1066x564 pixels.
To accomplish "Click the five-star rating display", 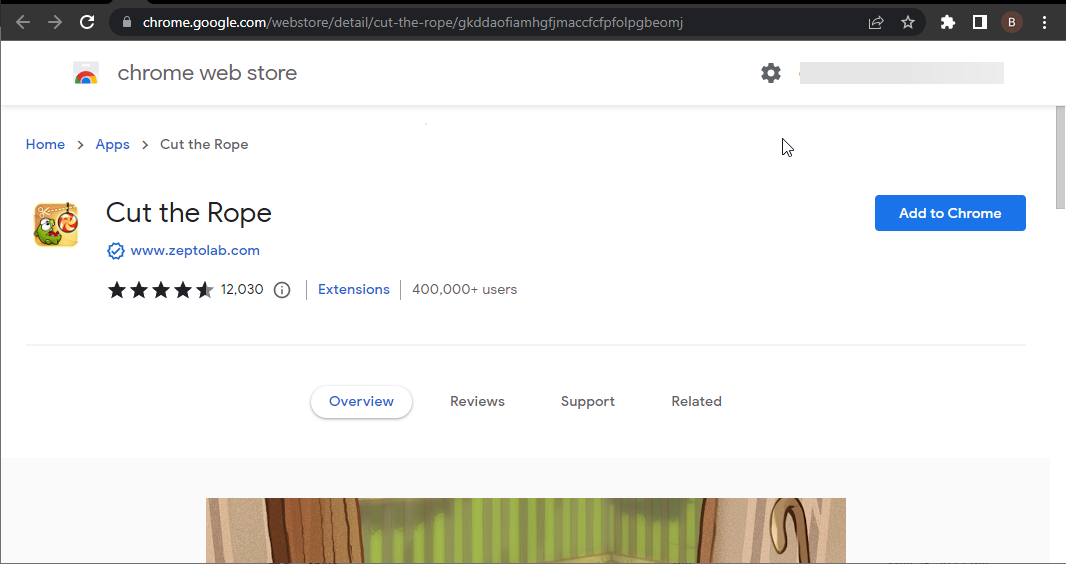I will [x=160, y=290].
